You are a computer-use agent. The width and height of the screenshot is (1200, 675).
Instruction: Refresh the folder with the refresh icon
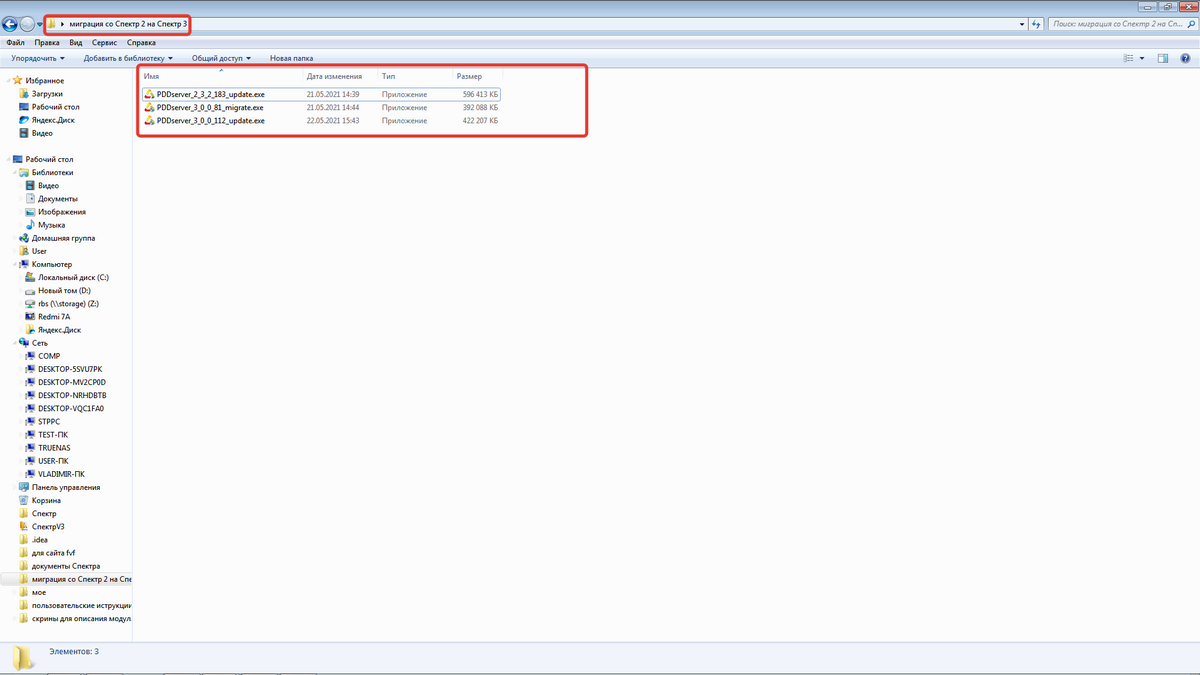(x=1036, y=23)
